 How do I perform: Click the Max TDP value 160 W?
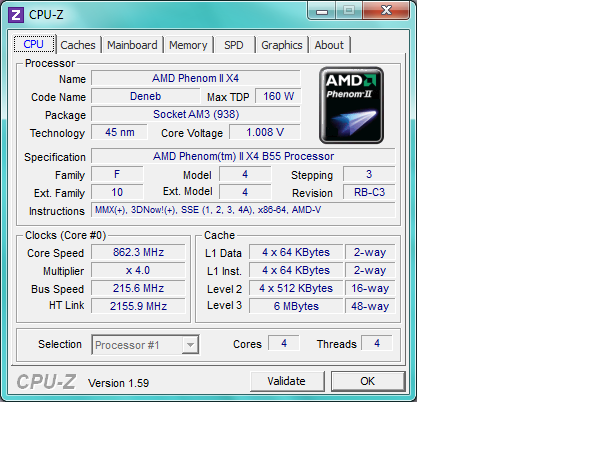click(278, 96)
